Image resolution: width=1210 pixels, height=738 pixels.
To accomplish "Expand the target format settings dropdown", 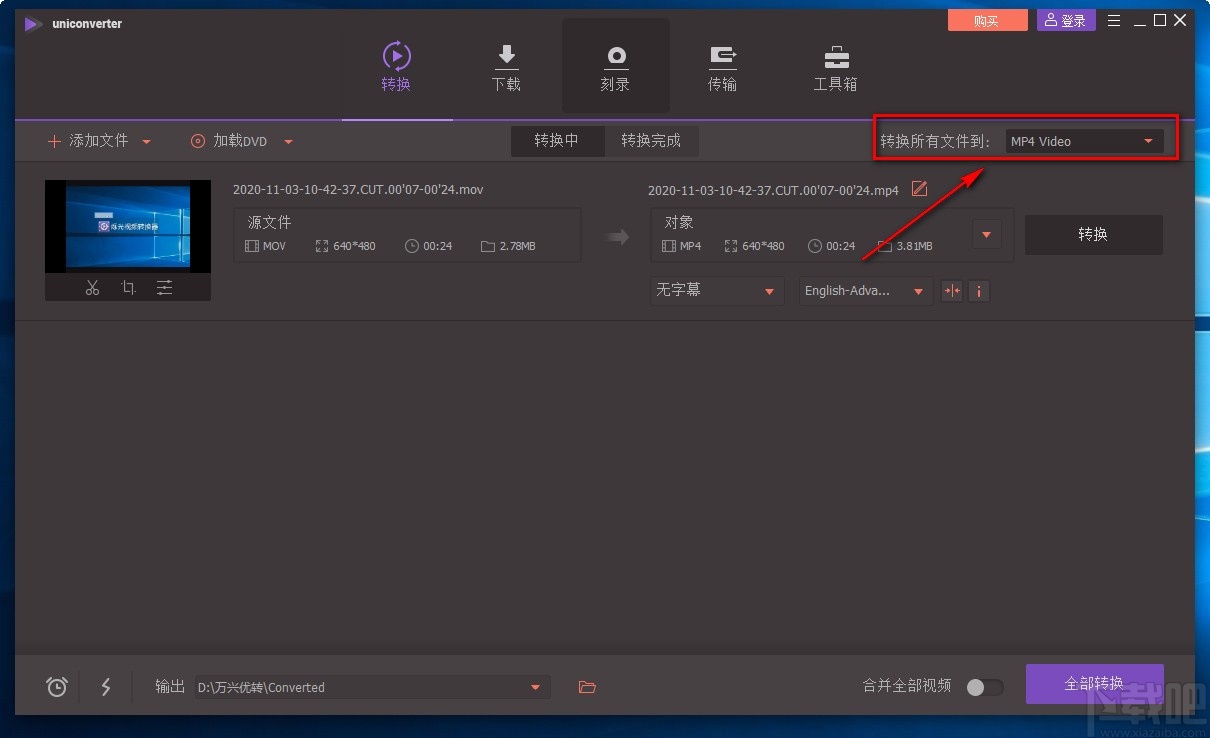I will [x=986, y=235].
